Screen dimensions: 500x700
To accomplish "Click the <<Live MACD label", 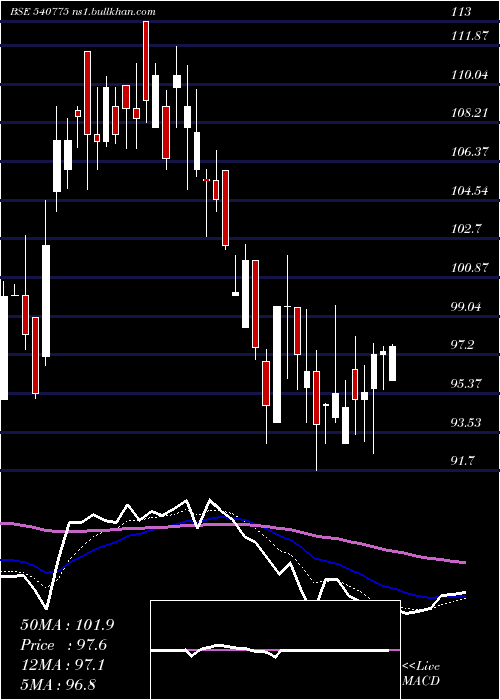I will pyautogui.click(x=421, y=673).
